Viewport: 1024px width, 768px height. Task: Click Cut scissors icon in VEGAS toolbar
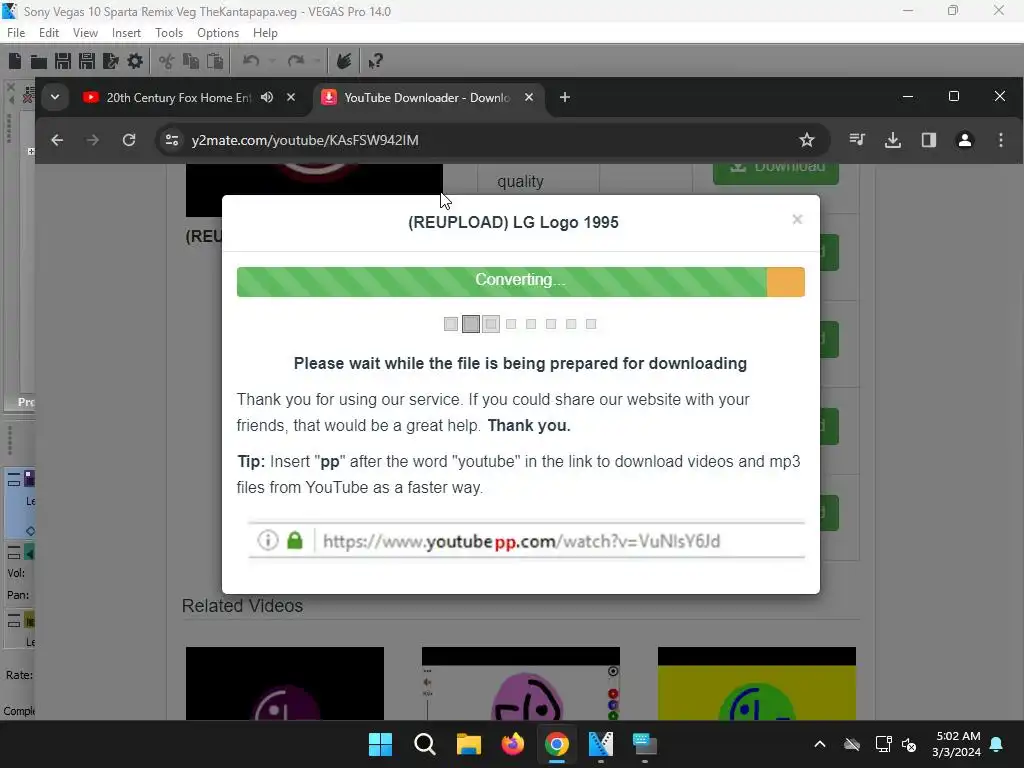[167, 61]
